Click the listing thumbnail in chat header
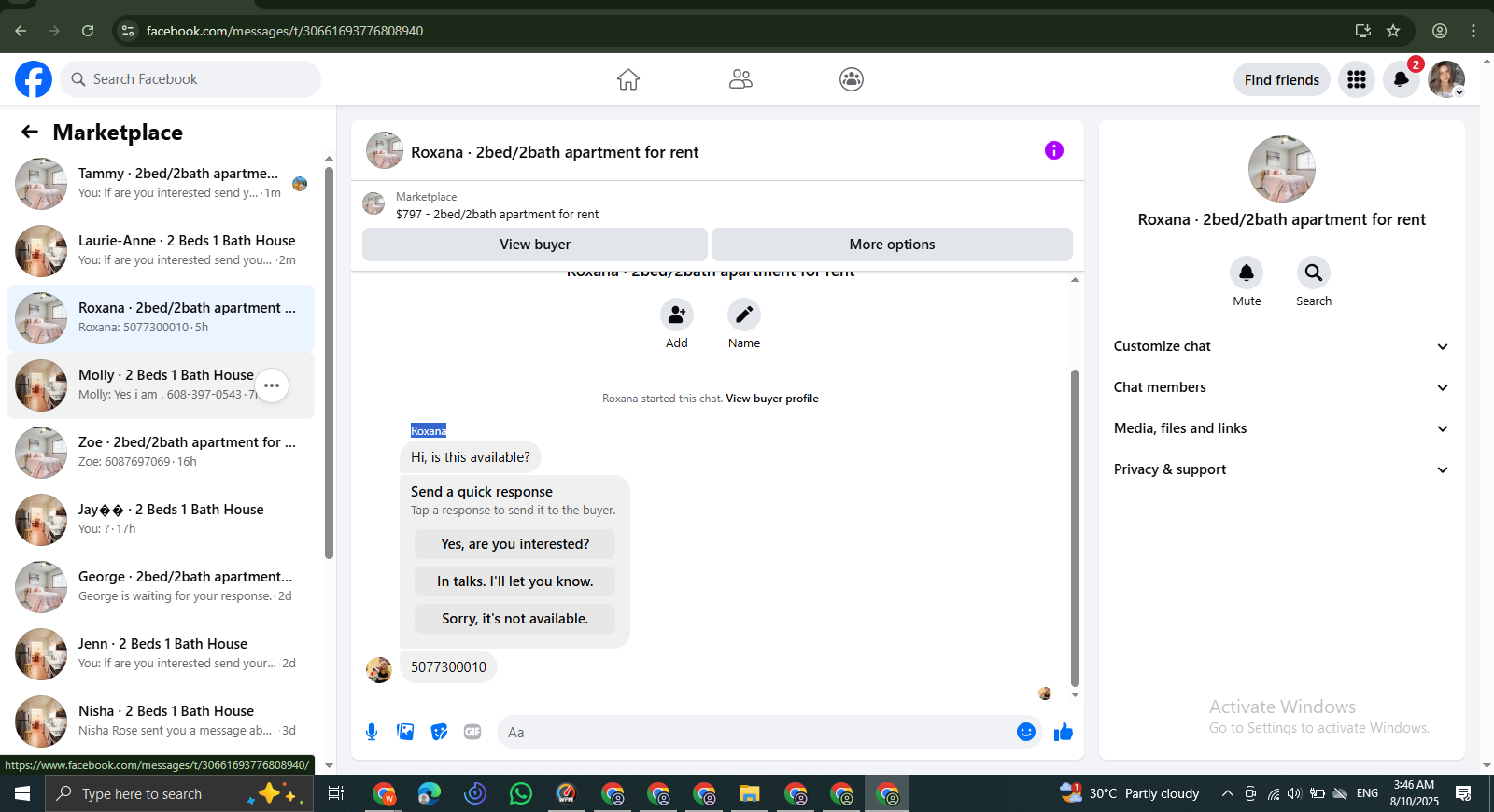Image resolution: width=1494 pixels, height=812 pixels. tap(385, 150)
